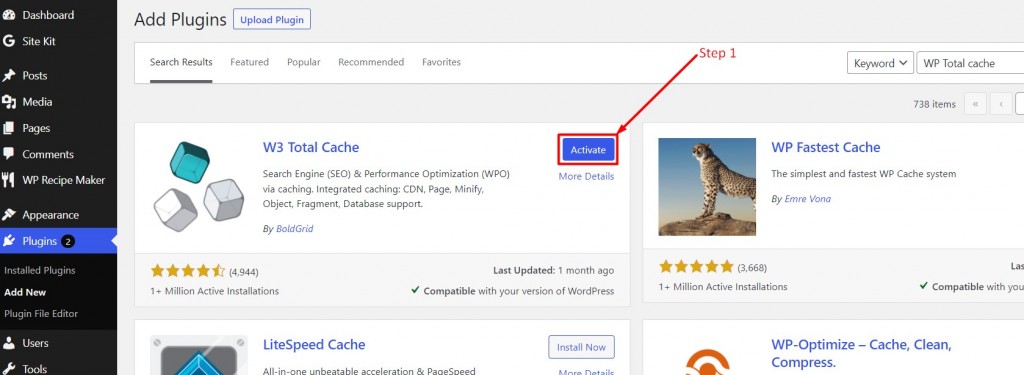This screenshot has width=1024, height=375.
Task: Click the W3 Total Cache cubes logo
Action: (199, 187)
